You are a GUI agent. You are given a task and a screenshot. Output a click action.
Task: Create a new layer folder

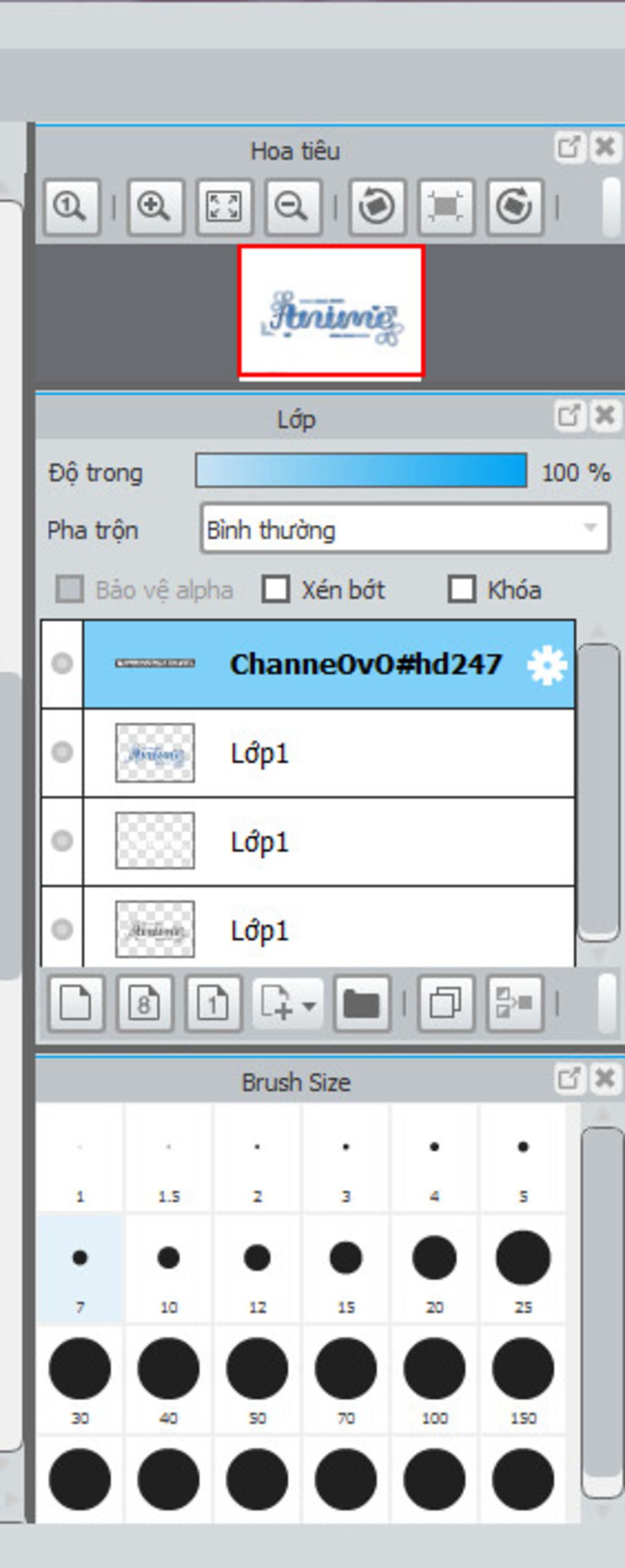click(362, 1004)
